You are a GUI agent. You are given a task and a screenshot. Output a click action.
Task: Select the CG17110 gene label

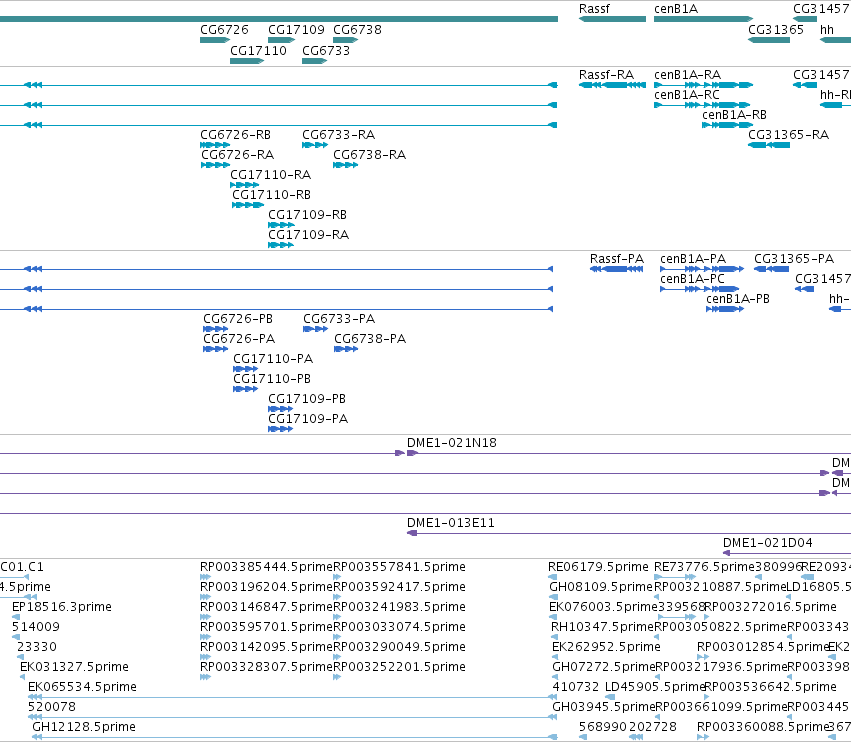point(258,50)
